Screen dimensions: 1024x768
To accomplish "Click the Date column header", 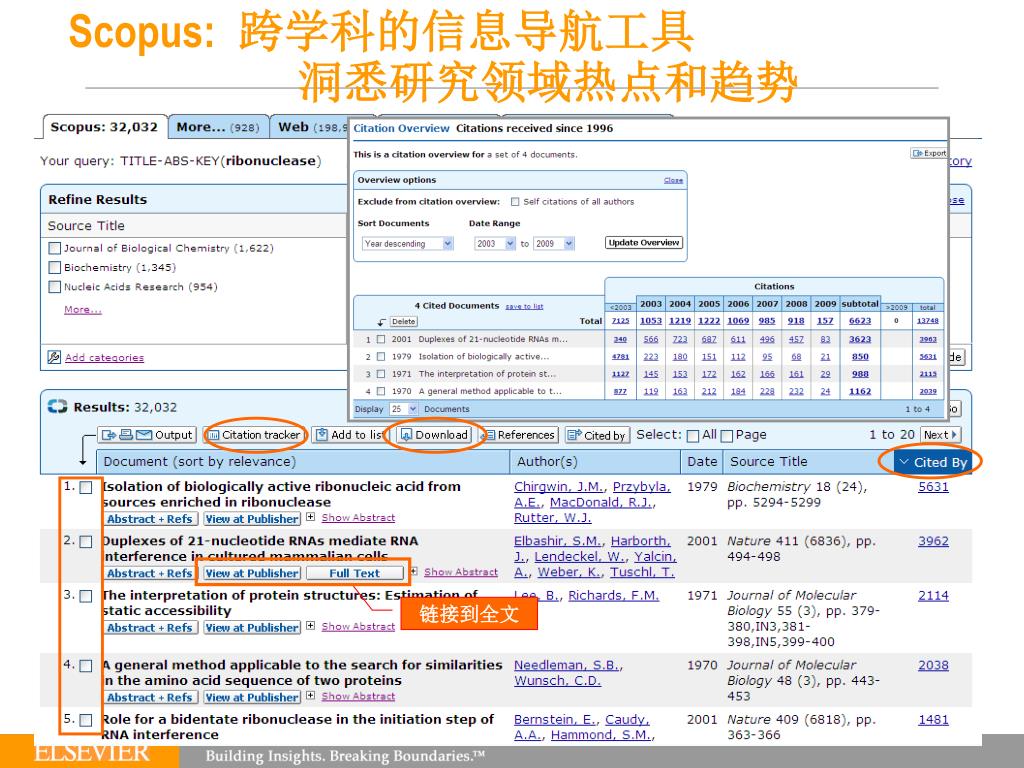I will tap(701, 462).
